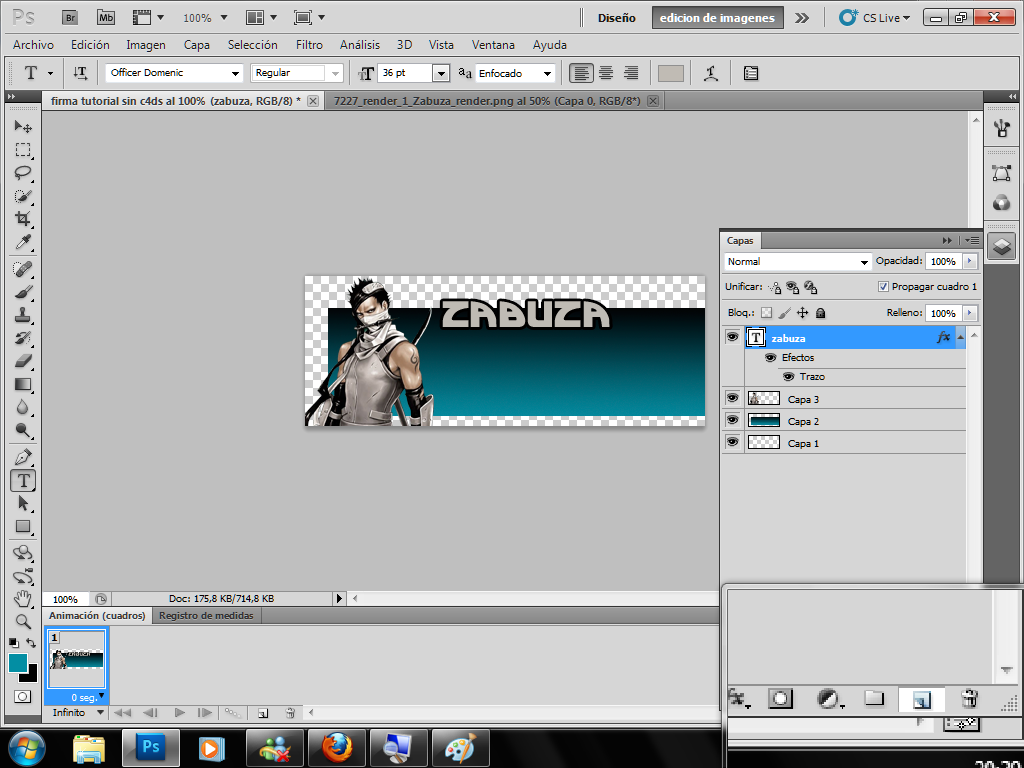1024x768 pixels.
Task: Switch to Registro de medidas tab
Action: tap(206, 615)
